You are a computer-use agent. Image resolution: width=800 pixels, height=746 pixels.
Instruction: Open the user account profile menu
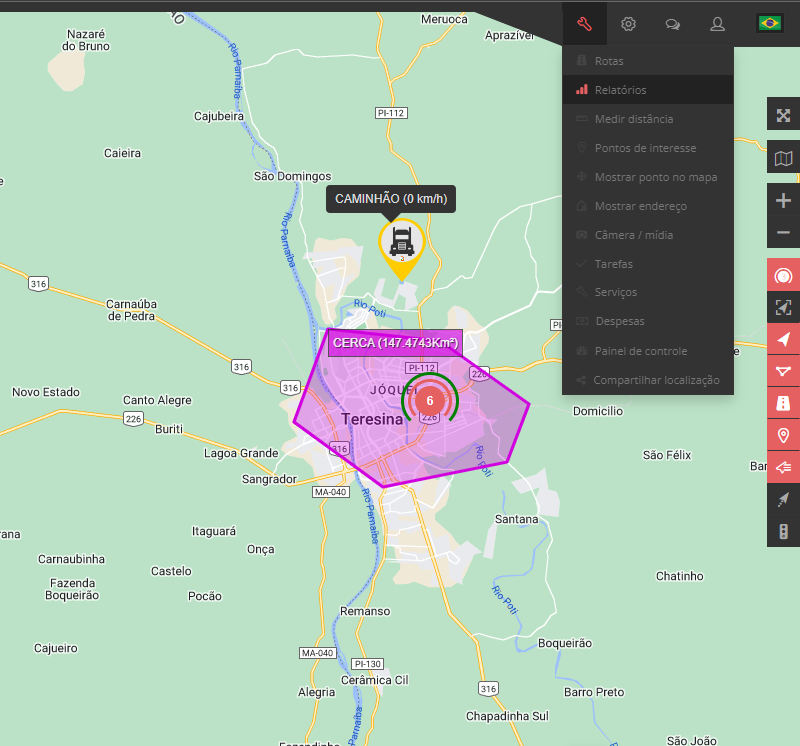pos(717,23)
